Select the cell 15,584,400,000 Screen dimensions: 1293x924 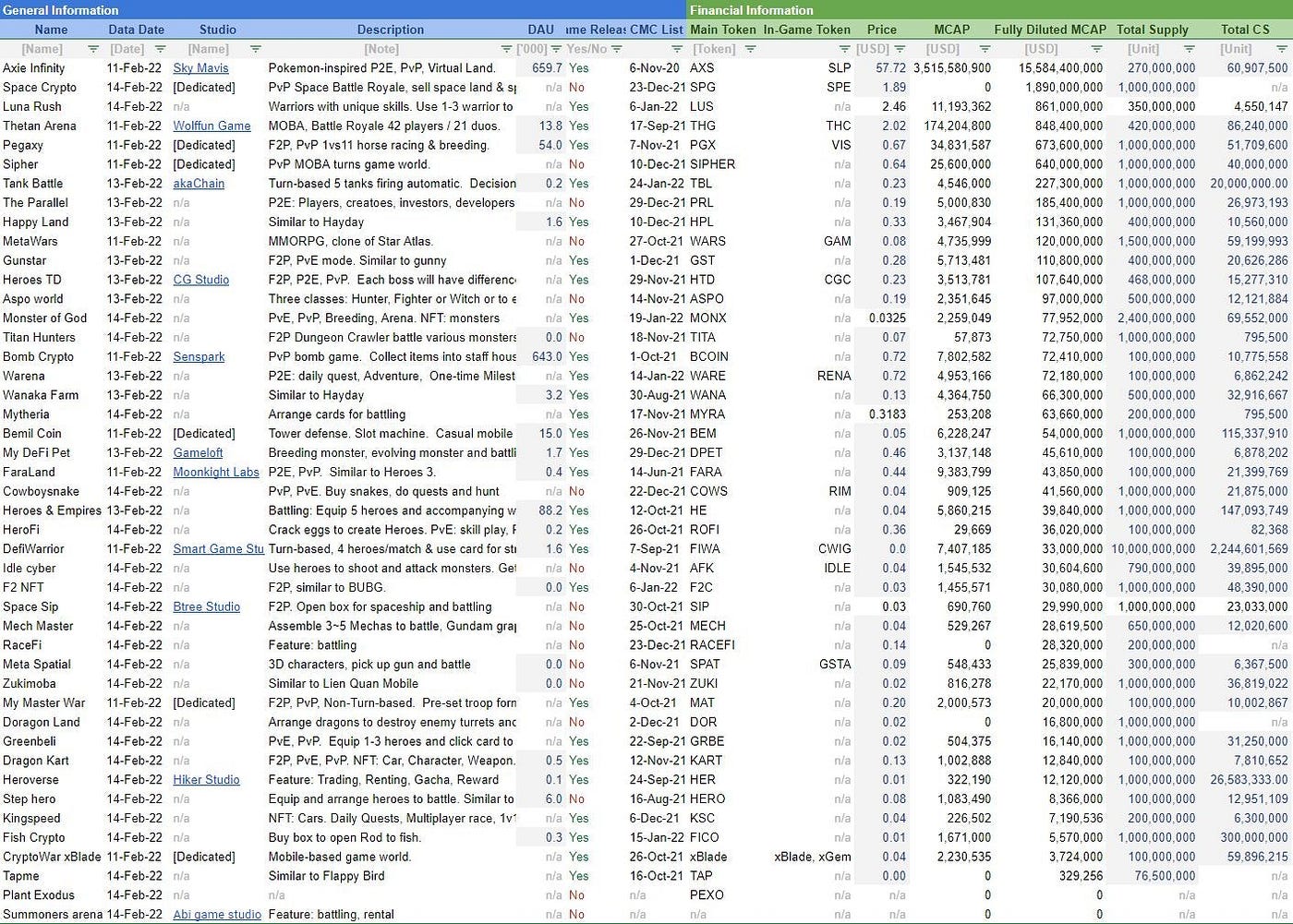pyautogui.click(x=1060, y=68)
